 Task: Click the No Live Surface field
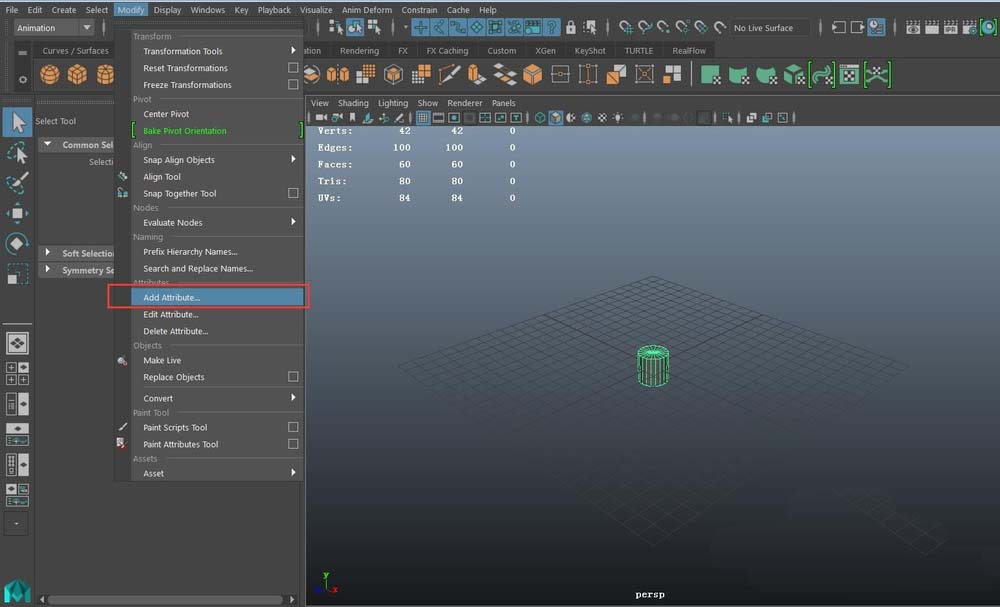(769, 28)
